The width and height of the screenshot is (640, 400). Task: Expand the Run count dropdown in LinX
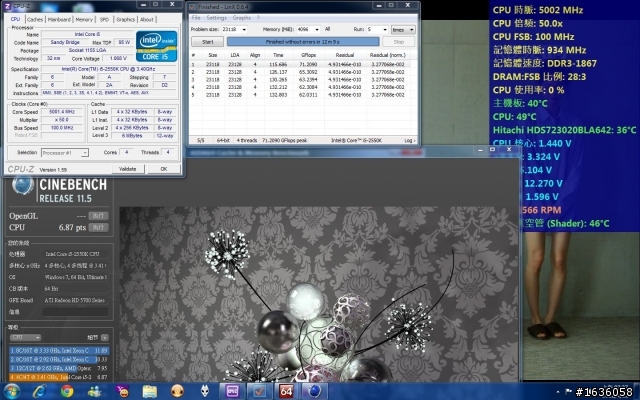pyautogui.click(x=384, y=29)
